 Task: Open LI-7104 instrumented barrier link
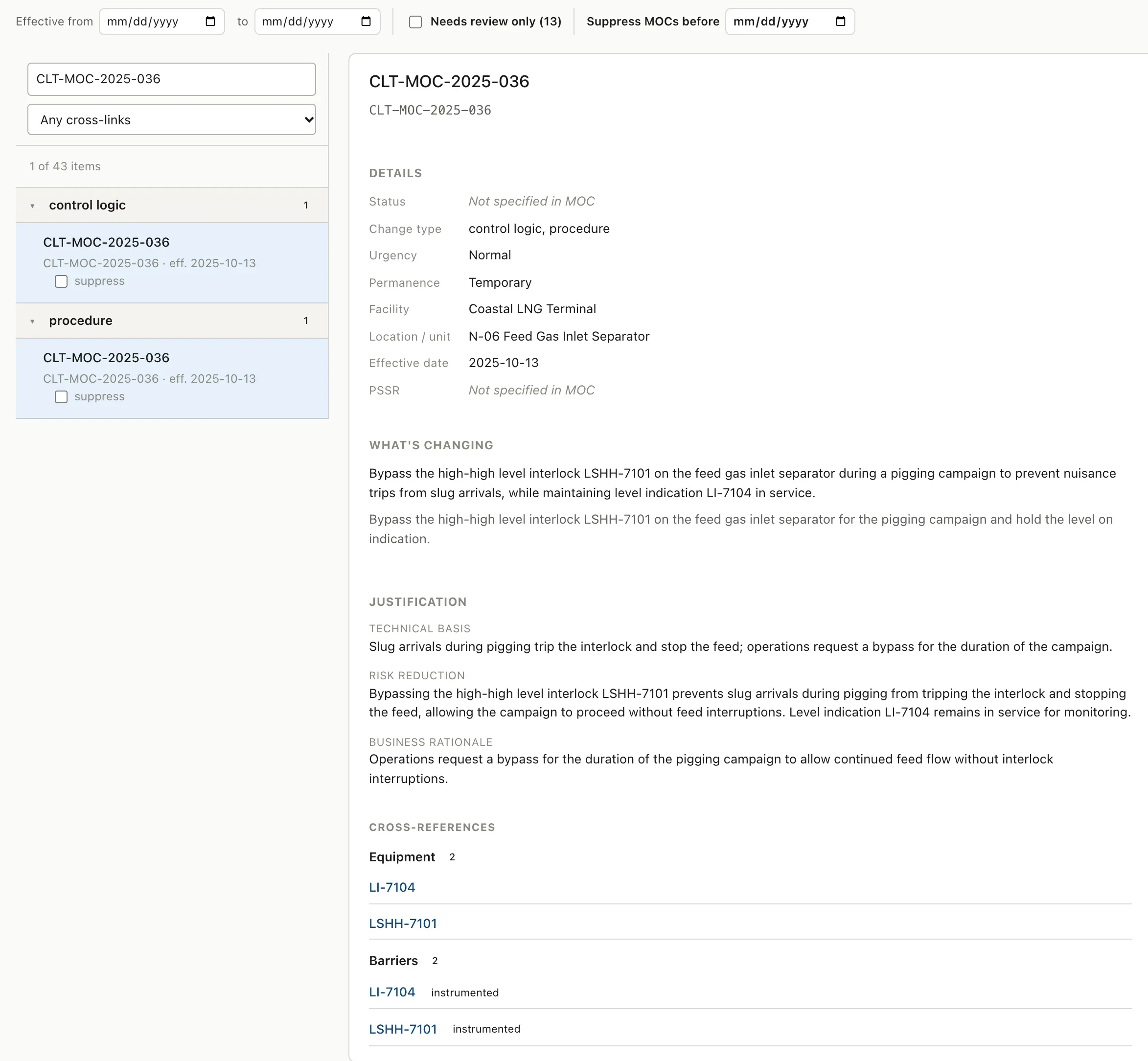pos(392,992)
